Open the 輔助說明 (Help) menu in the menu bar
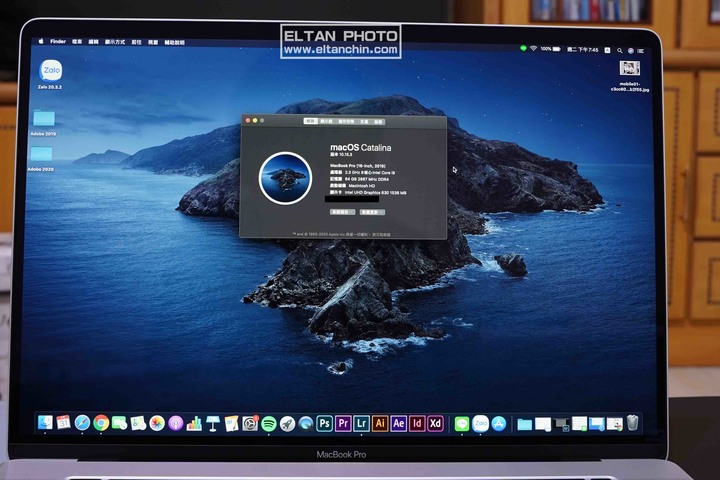 tap(174, 42)
